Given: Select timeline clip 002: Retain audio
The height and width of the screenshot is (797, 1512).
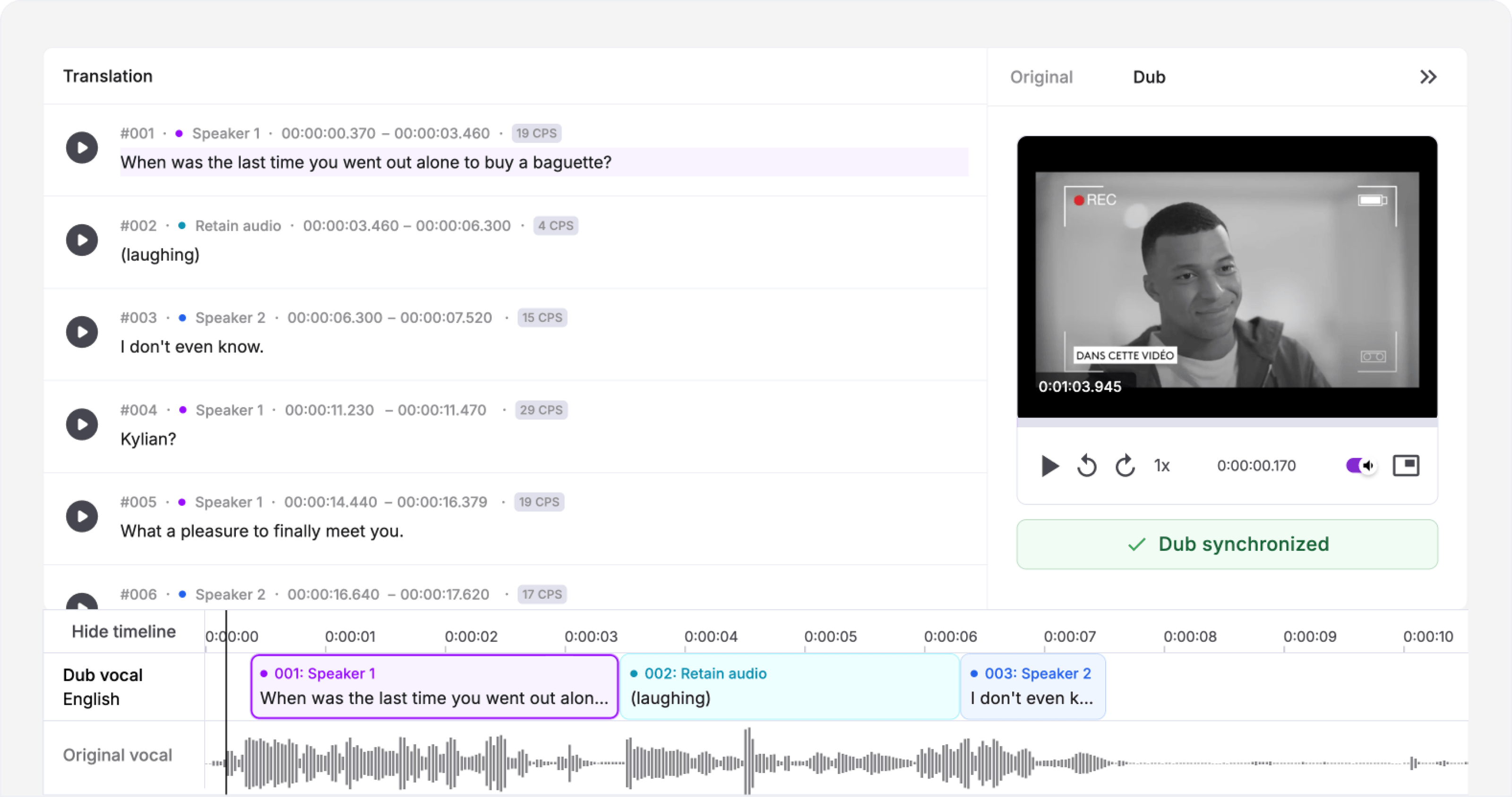Looking at the screenshot, I should (790, 686).
